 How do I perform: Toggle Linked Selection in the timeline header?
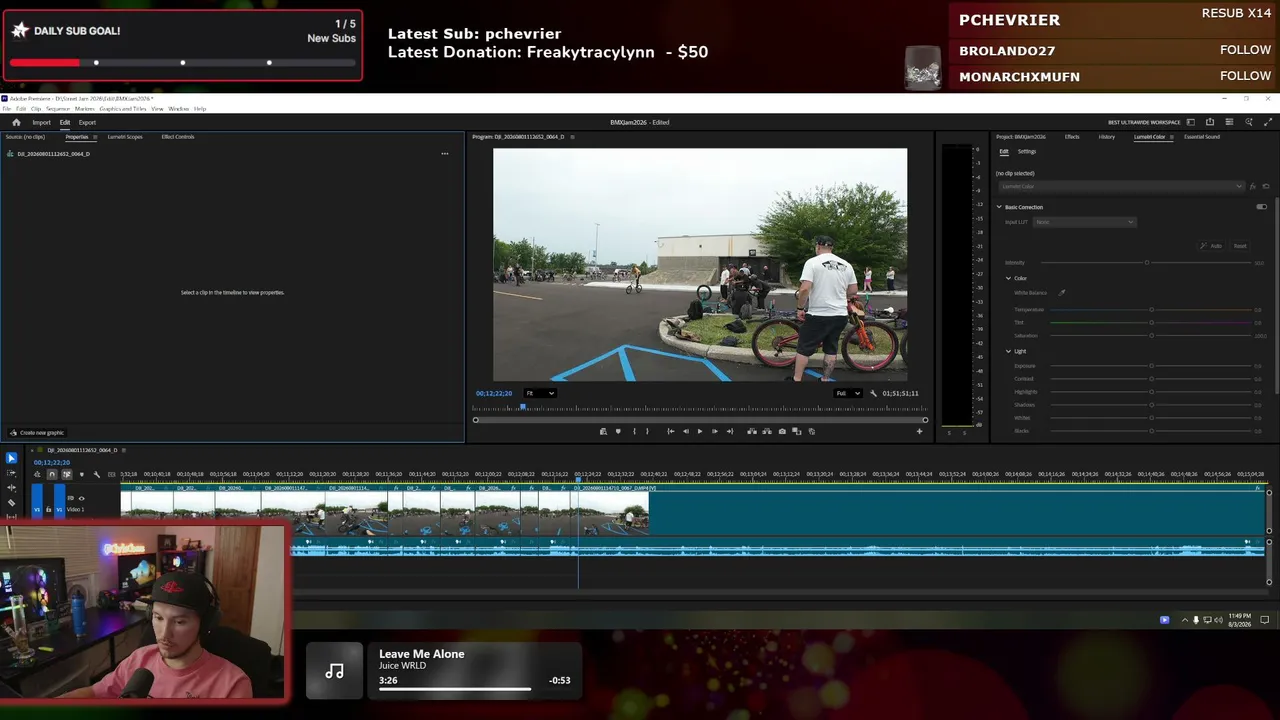coord(66,474)
